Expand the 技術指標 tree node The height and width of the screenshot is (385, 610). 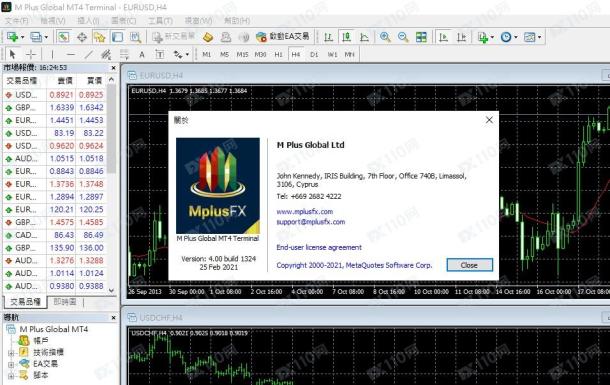pos(11,353)
